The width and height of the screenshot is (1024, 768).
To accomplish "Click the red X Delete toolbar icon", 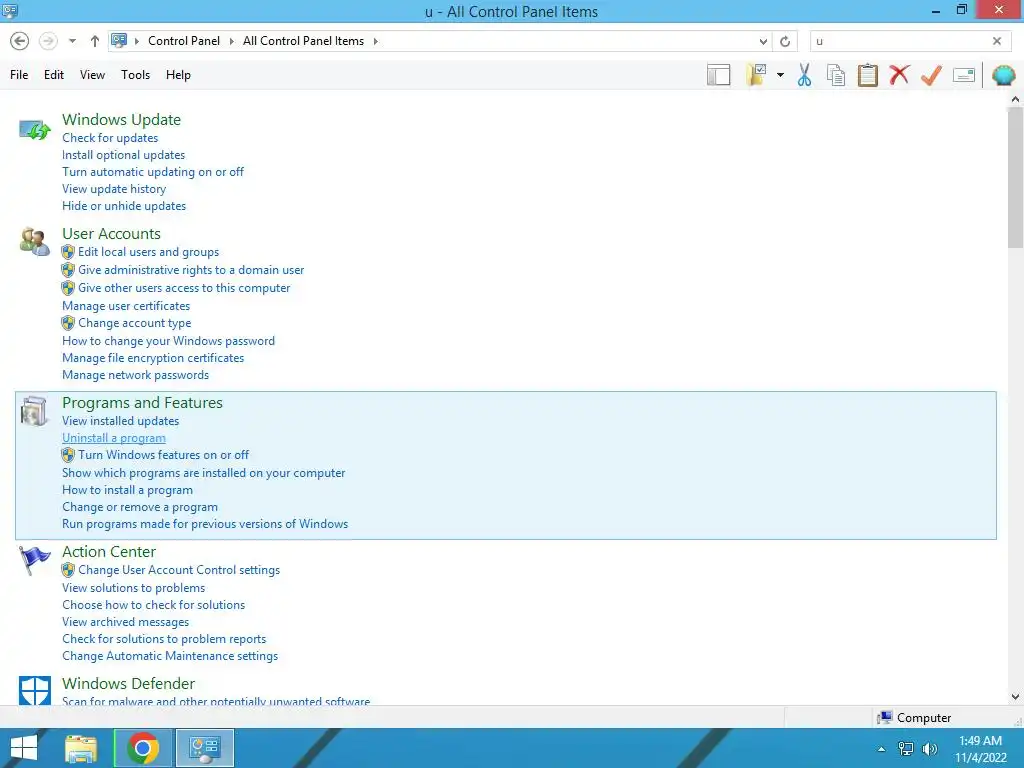I will (x=899, y=75).
